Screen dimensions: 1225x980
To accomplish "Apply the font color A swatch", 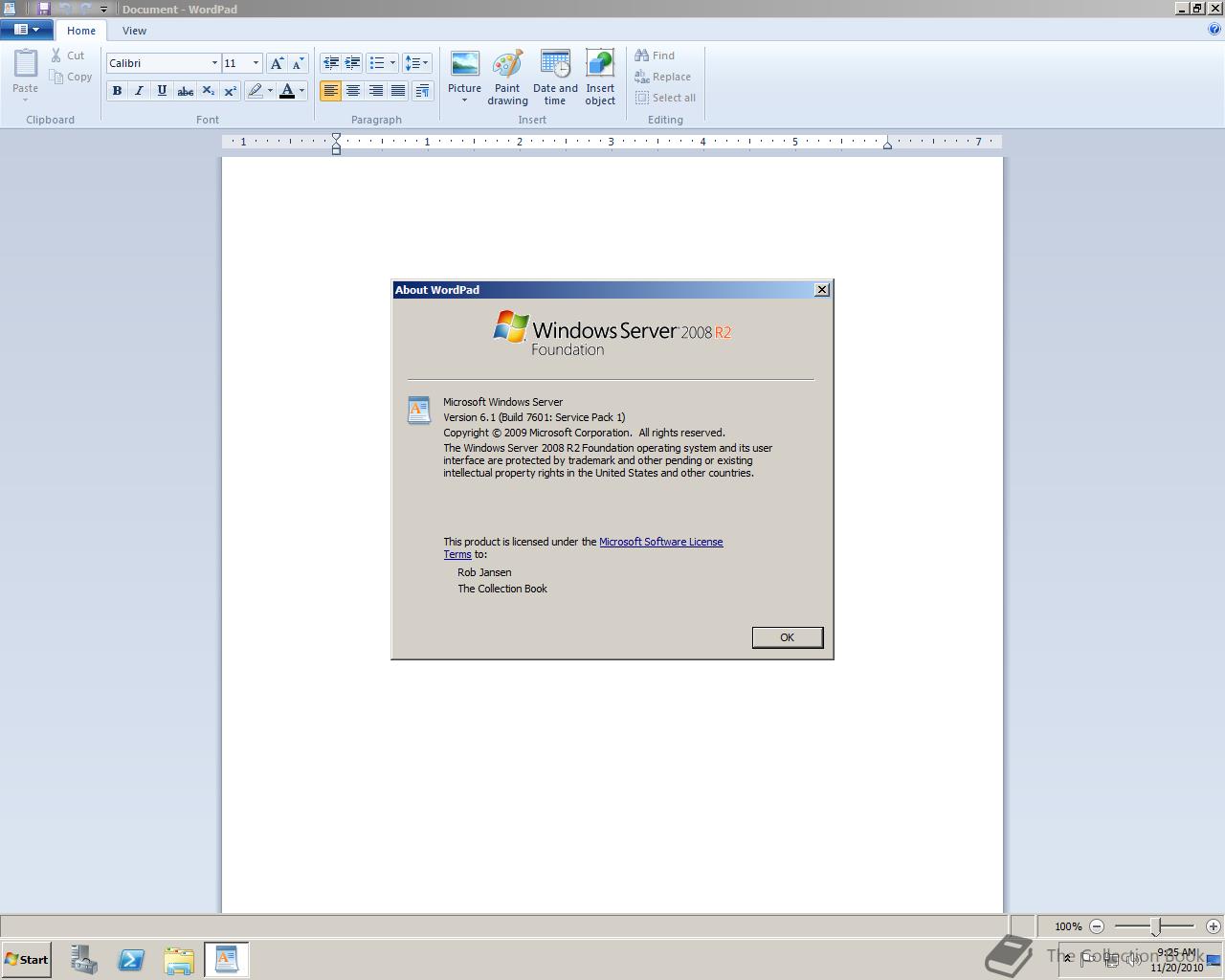I will pyautogui.click(x=286, y=91).
